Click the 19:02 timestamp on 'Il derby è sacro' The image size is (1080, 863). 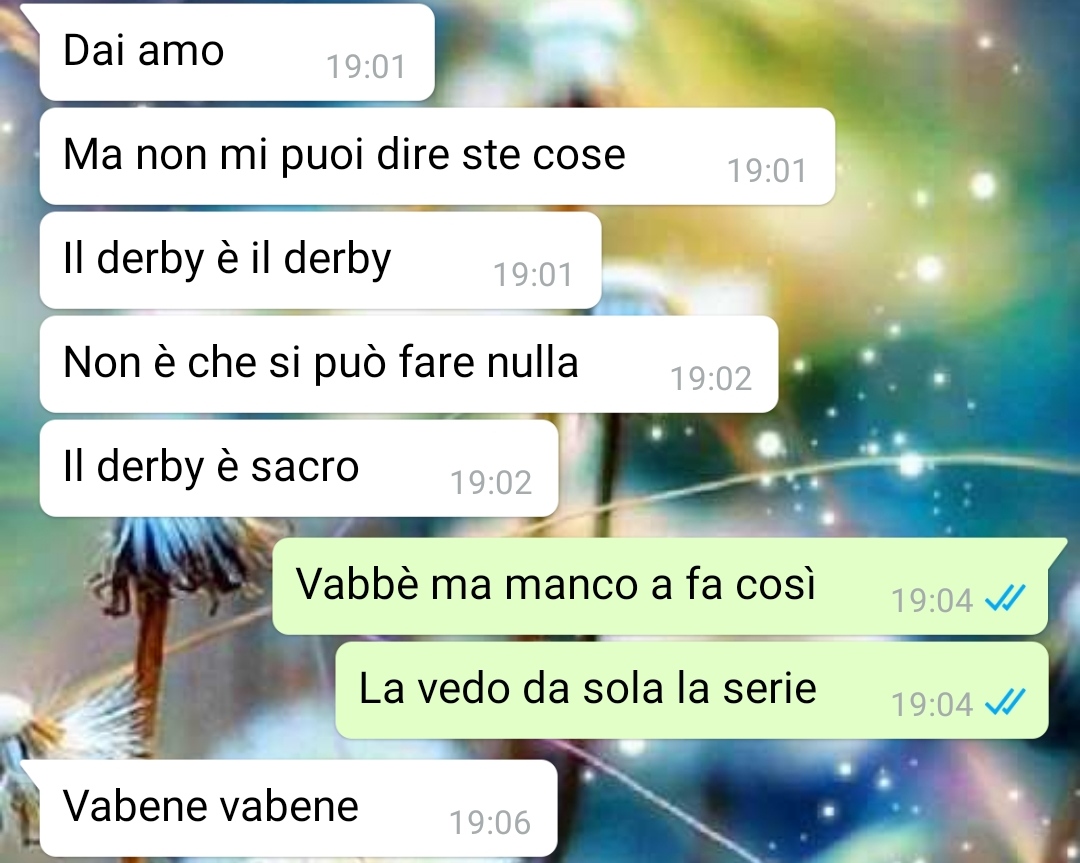tap(491, 483)
